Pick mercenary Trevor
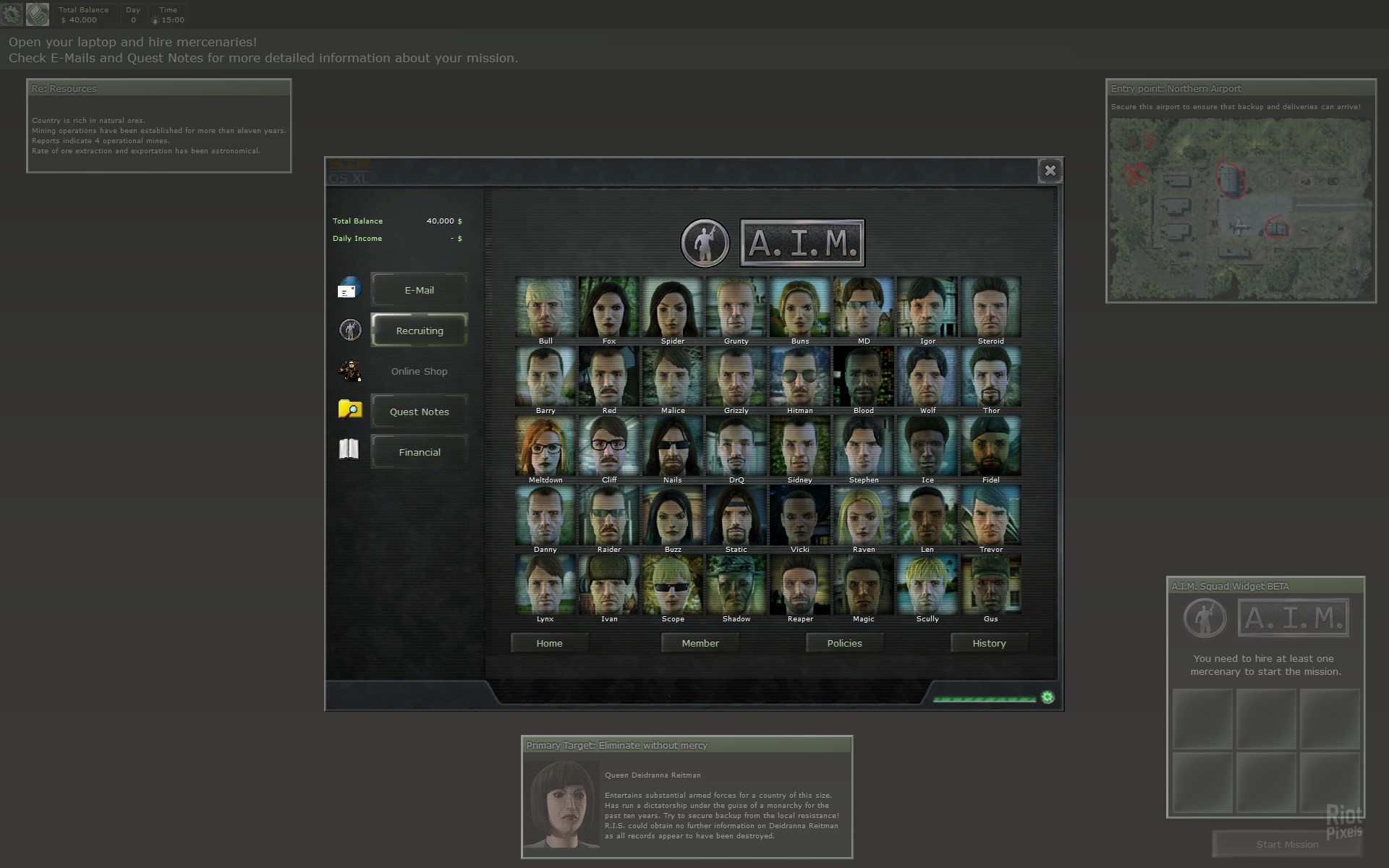 (991, 515)
